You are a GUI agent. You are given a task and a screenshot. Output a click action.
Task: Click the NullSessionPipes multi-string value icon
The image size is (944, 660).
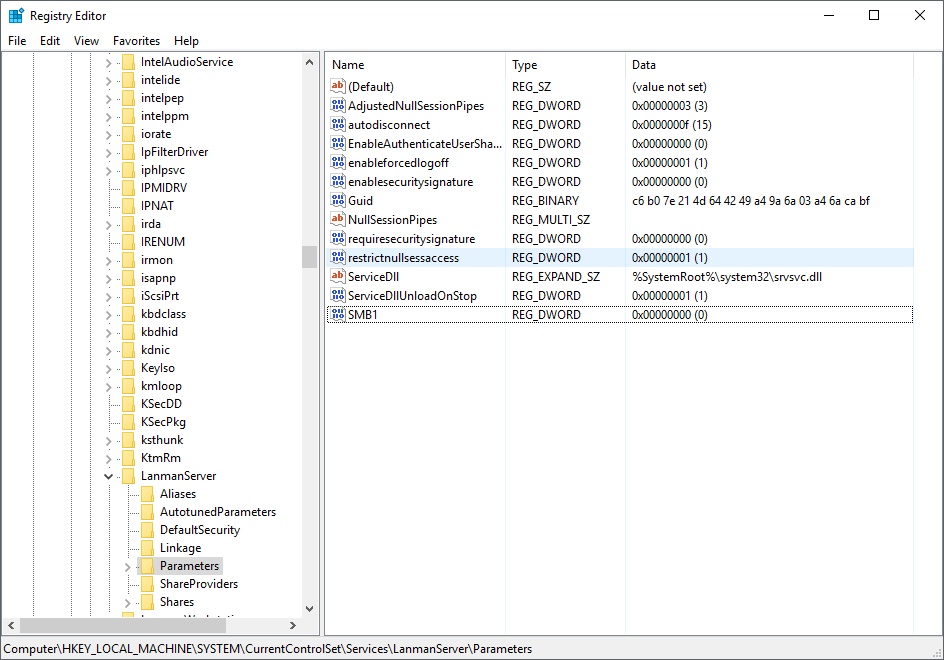coord(337,220)
